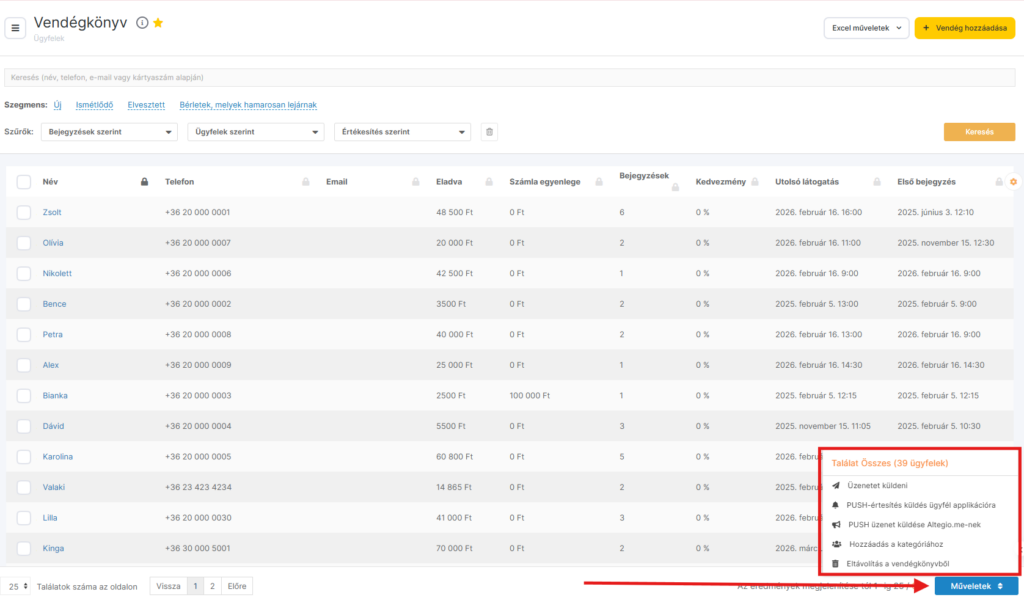1024x603 pixels.
Task: Open the hamburger sidebar menu
Action: [x=16, y=28]
